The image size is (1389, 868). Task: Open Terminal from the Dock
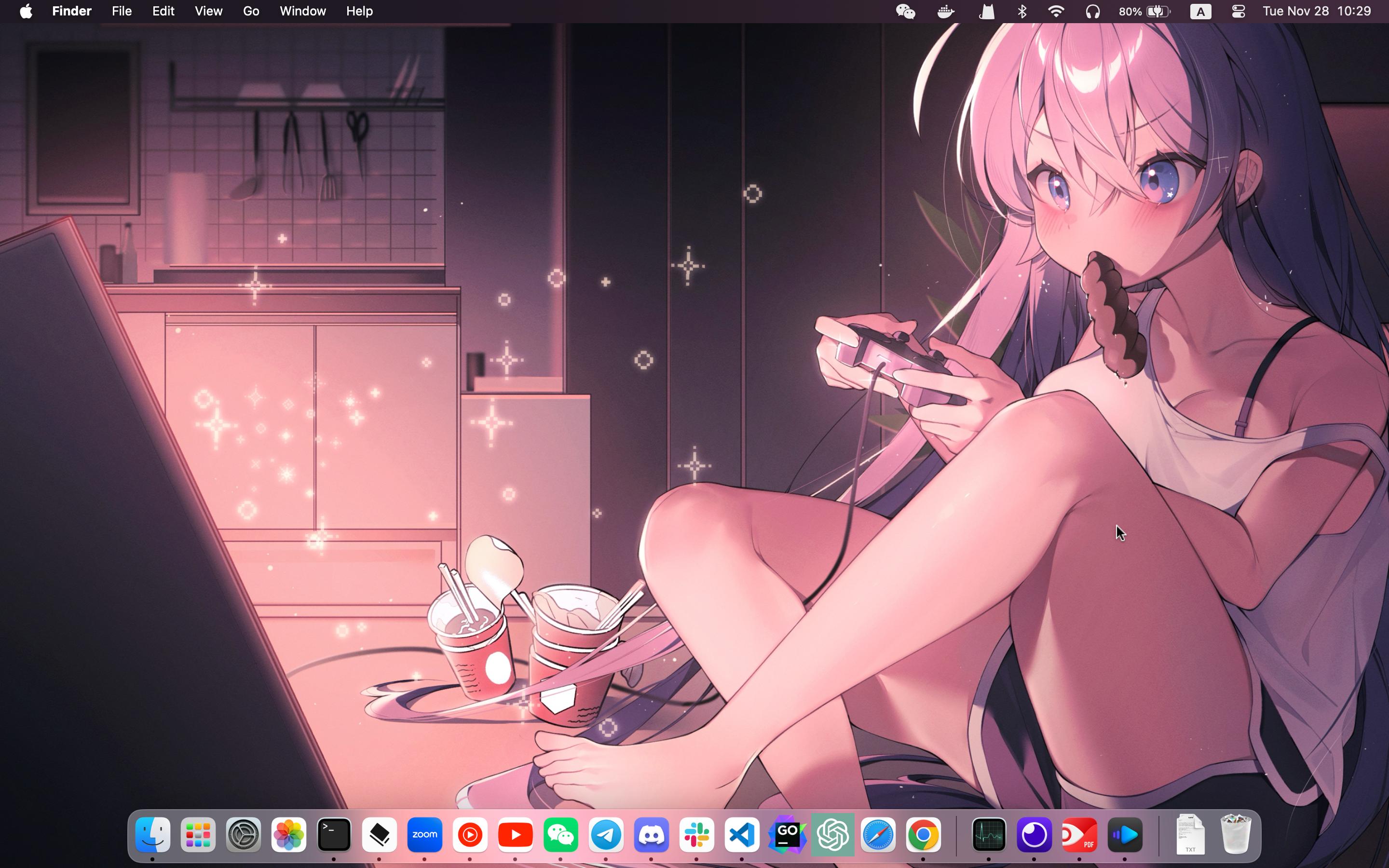pyautogui.click(x=333, y=835)
